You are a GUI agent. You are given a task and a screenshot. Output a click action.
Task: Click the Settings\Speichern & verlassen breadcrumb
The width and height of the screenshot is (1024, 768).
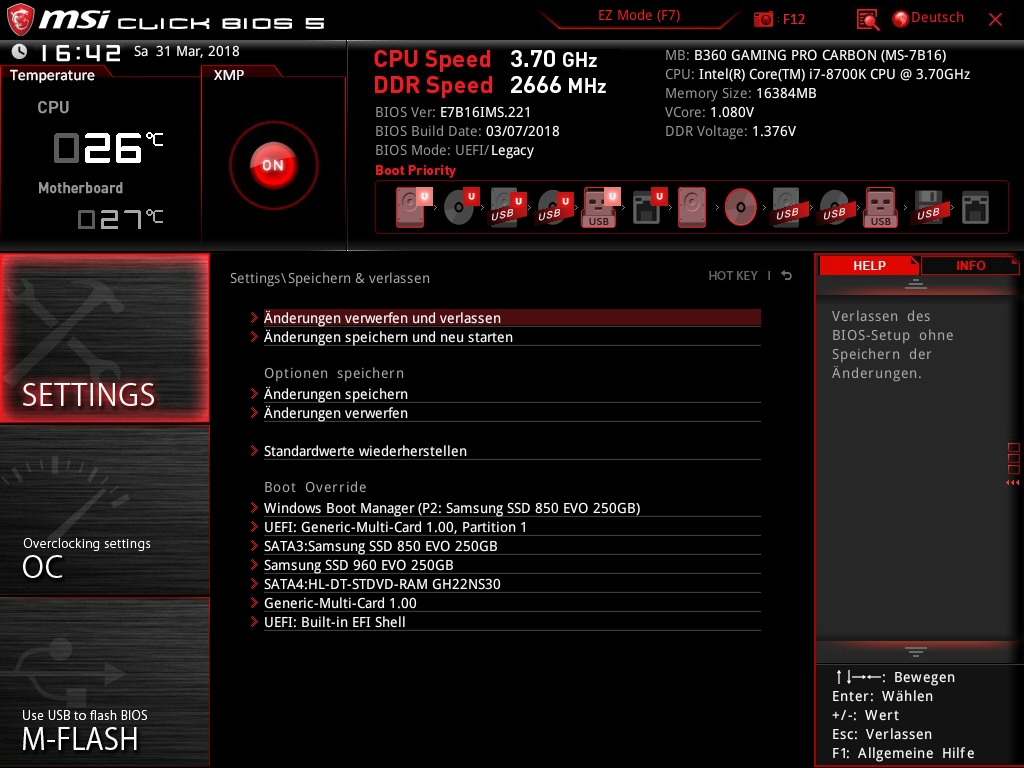point(330,278)
